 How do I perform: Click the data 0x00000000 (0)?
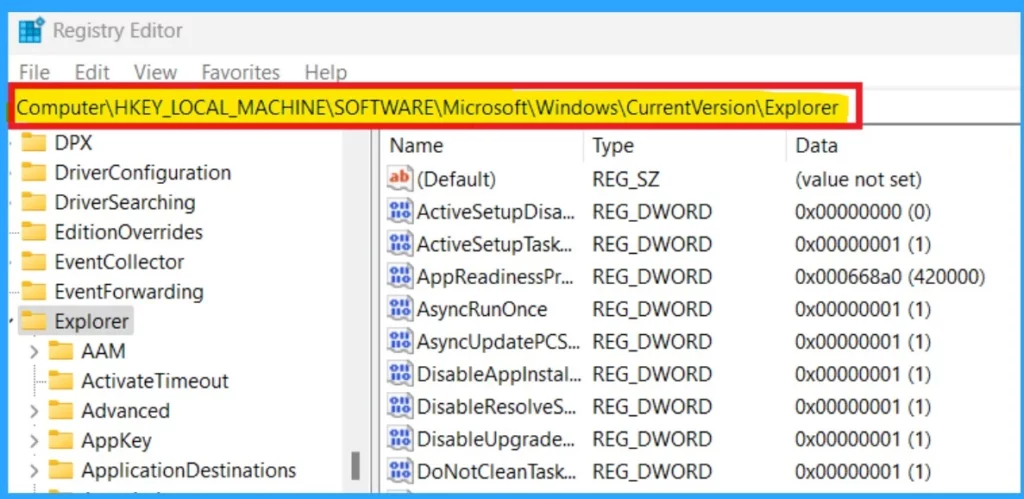coord(863,212)
